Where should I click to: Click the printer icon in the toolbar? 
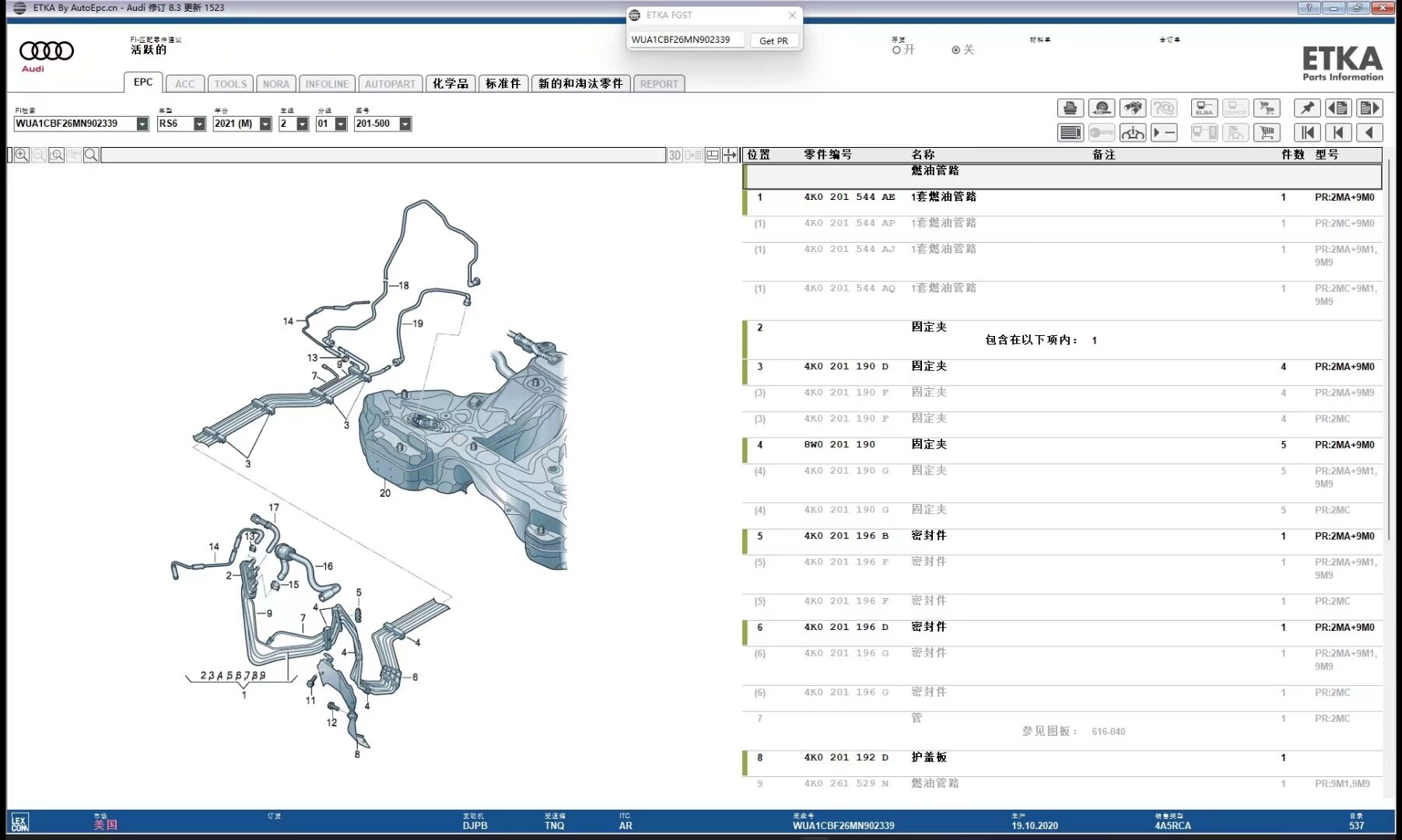[1070, 108]
